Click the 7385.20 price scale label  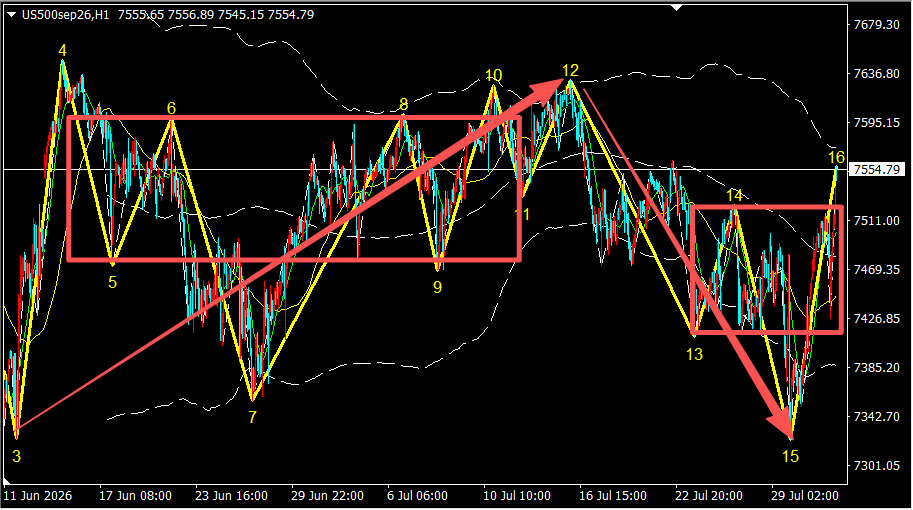[876, 367]
